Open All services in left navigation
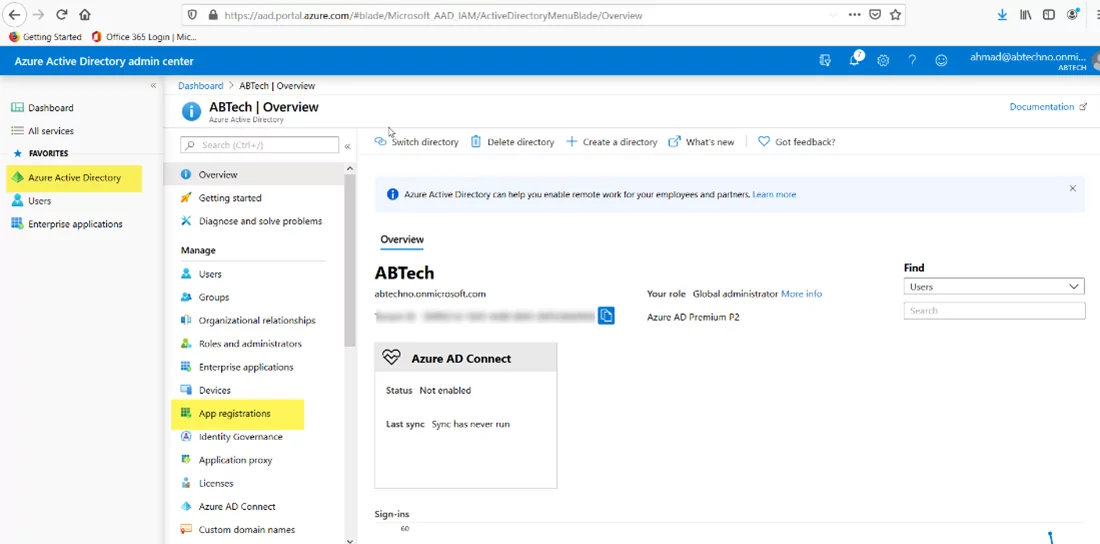This screenshot has height=544, width=1100. pyautogui.click(x=42, y=131)
